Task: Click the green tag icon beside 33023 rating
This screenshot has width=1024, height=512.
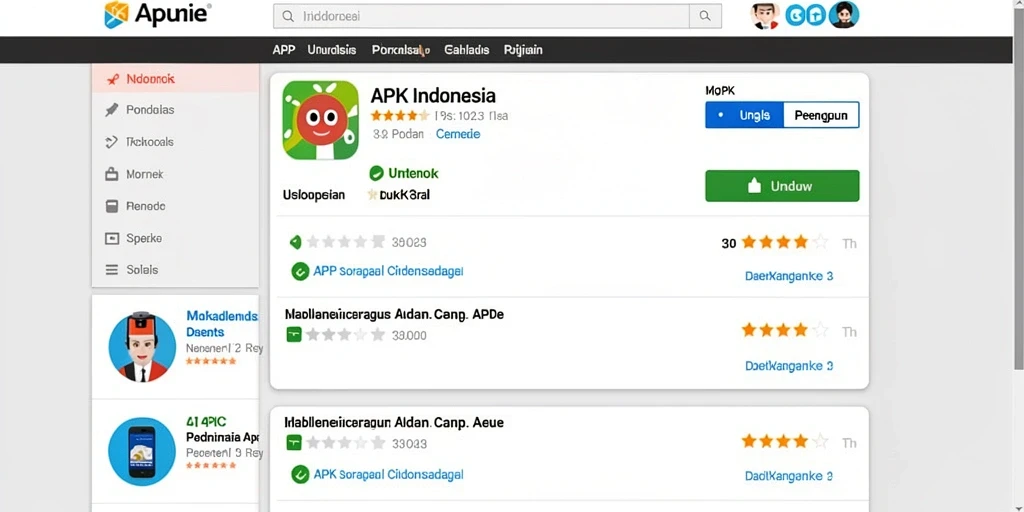Action: coord(296,242)
